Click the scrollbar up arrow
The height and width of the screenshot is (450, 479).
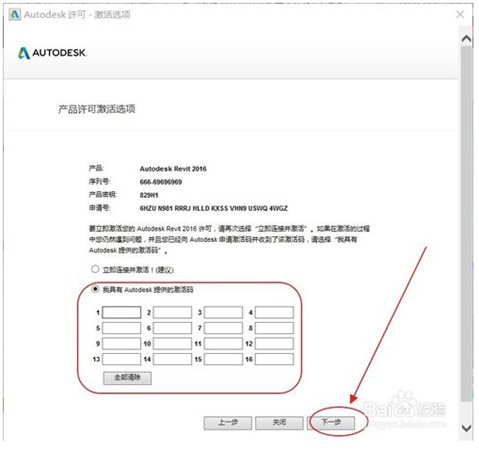[466, 39]
